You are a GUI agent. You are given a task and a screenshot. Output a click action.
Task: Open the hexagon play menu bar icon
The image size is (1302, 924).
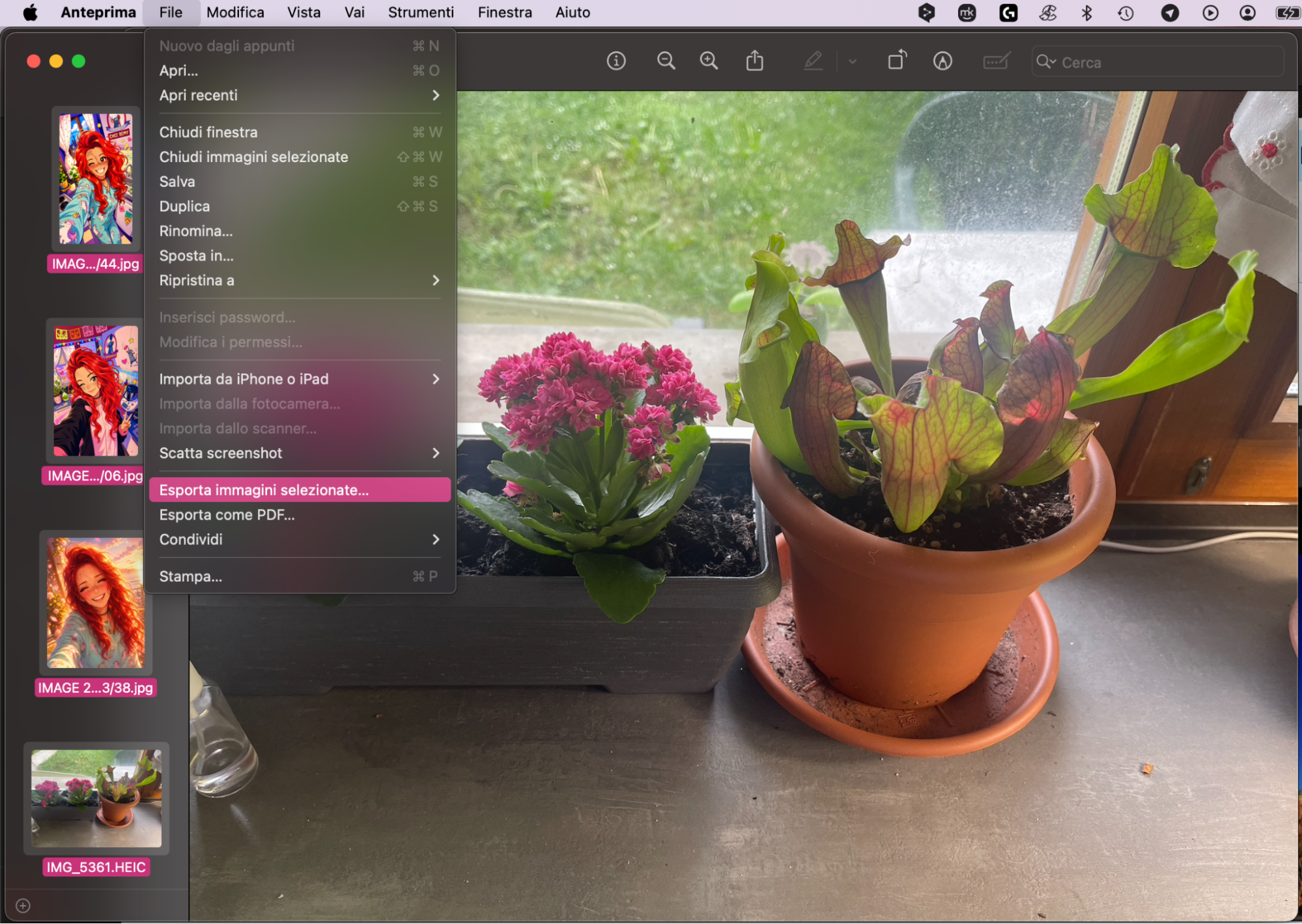(x=926, y=12)
